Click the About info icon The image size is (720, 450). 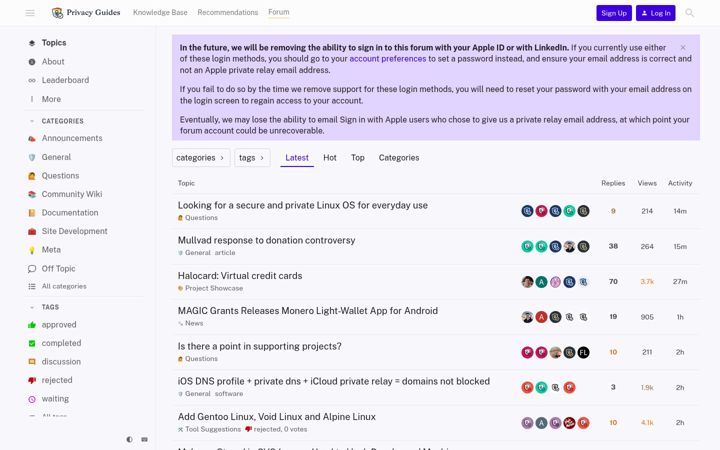[32, 62]
